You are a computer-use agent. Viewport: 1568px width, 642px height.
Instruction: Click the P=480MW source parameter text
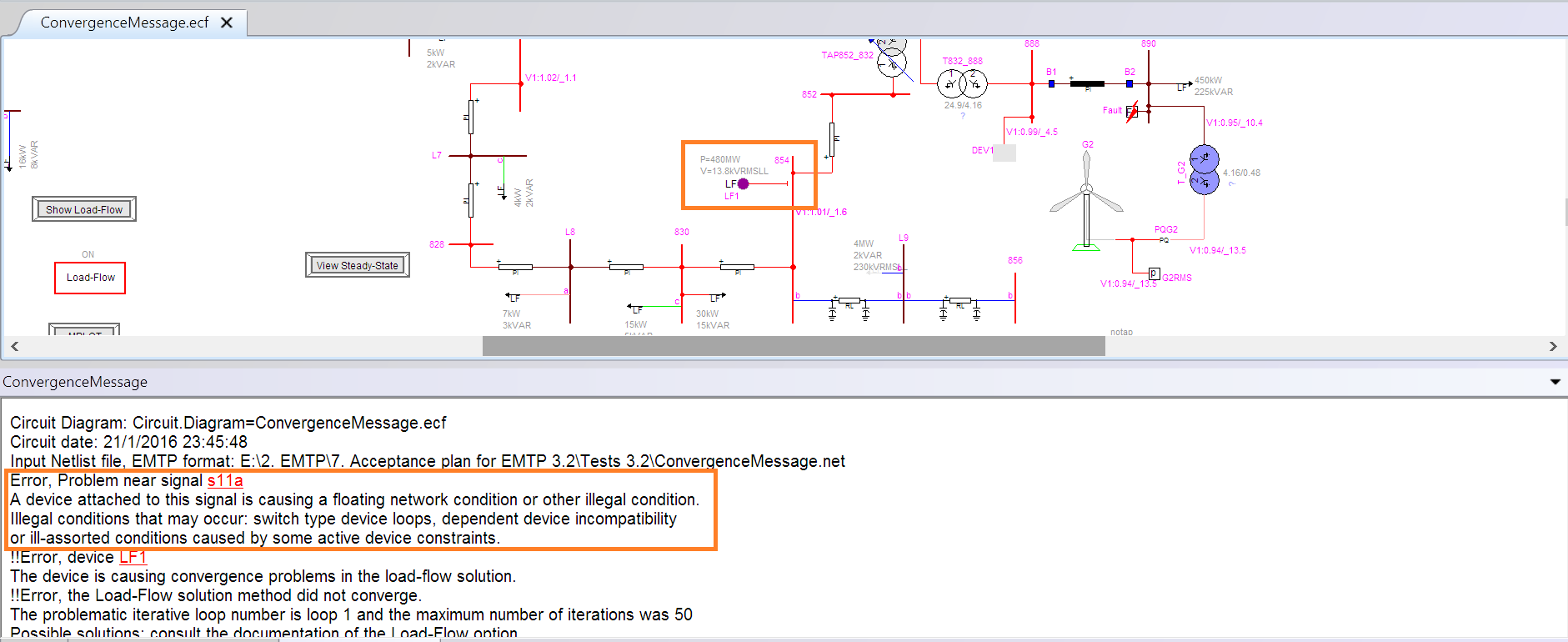point(720,159)
